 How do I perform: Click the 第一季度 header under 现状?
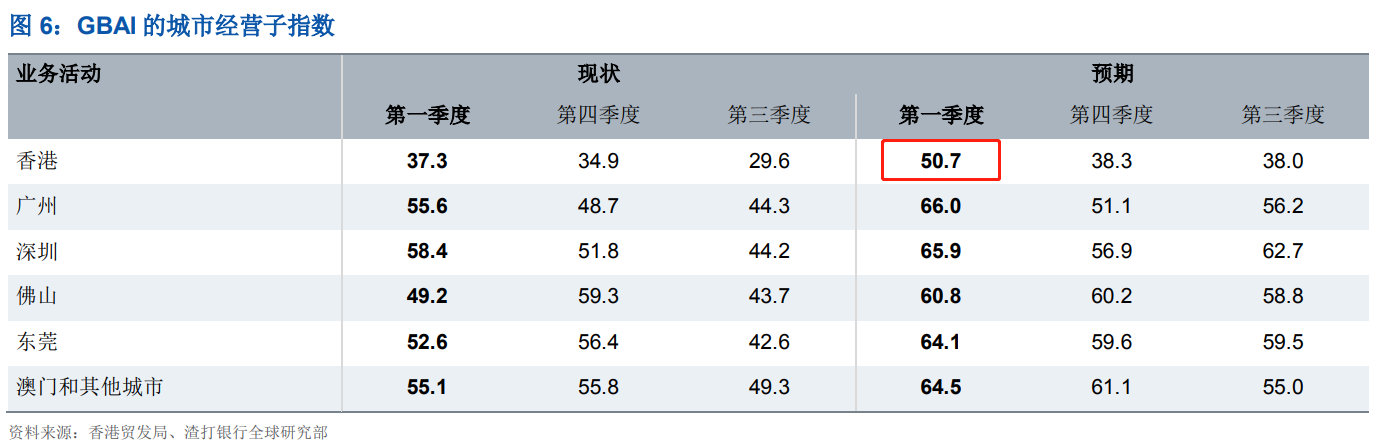tap(427, 115)
